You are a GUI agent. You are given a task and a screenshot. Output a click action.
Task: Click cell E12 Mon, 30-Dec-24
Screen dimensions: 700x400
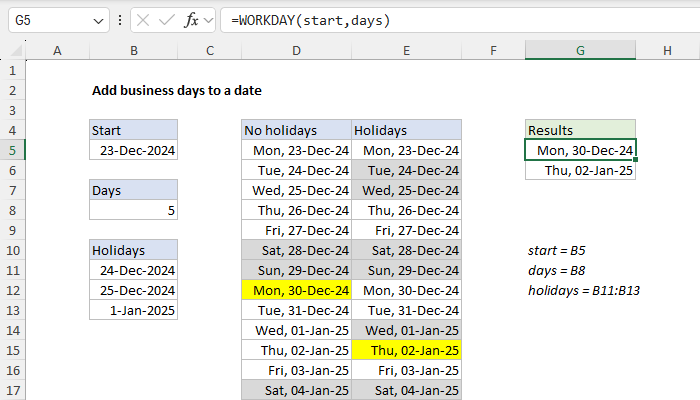tap(406, 291)
